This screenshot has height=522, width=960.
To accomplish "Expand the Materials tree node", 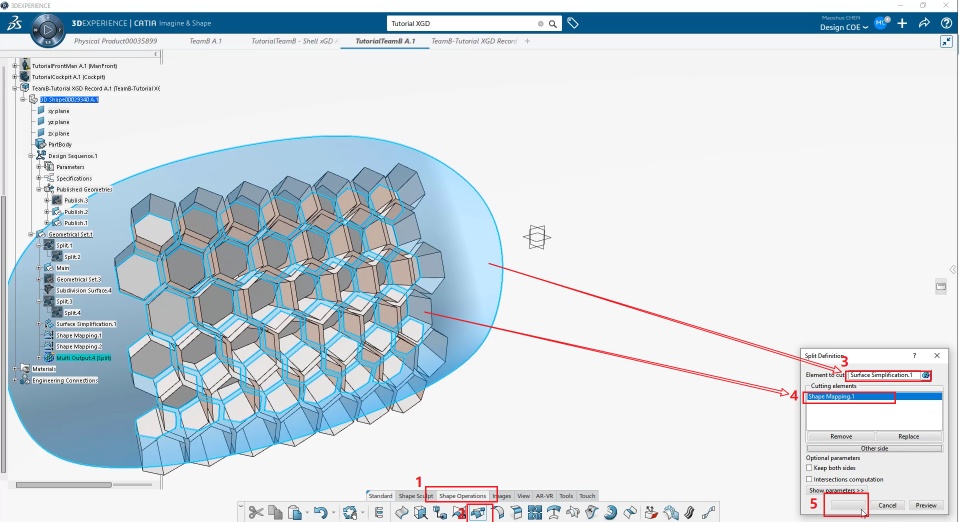I will click(15, 369).
